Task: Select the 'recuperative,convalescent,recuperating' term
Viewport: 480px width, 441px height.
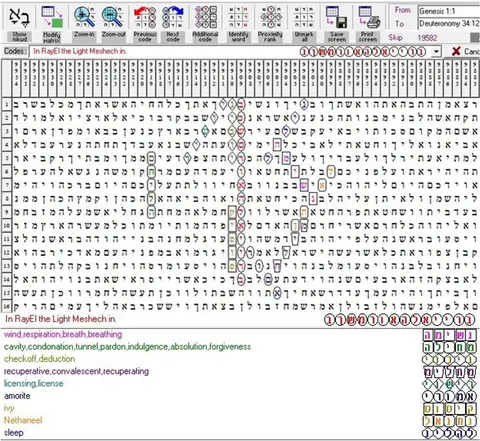Action: [76, 371]
